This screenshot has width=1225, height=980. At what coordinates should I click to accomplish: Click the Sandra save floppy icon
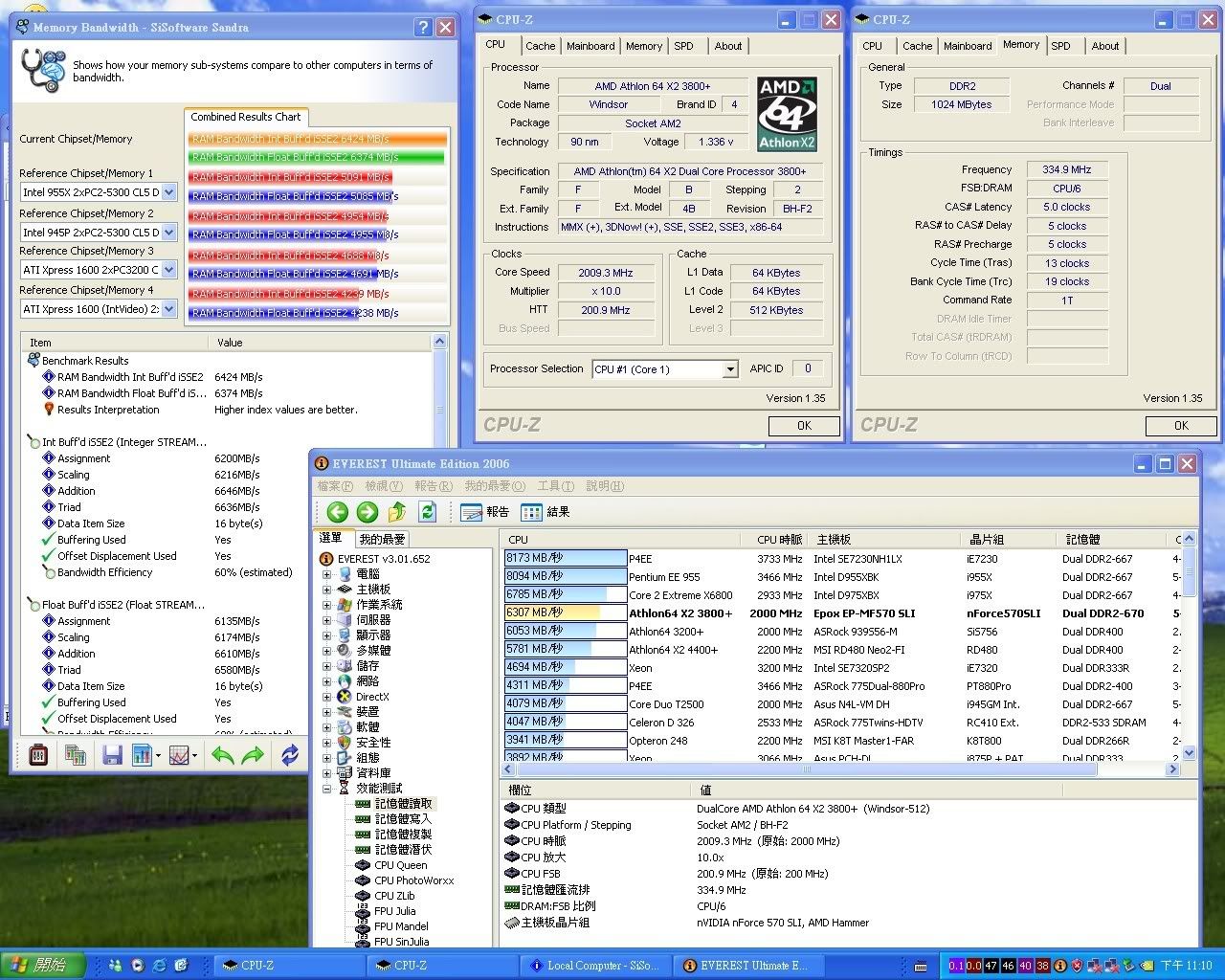coord(112,756)
